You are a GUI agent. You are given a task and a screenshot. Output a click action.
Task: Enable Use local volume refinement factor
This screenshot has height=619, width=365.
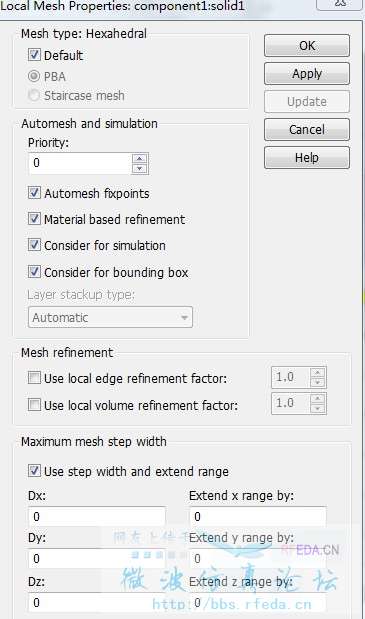pos(34,405)
